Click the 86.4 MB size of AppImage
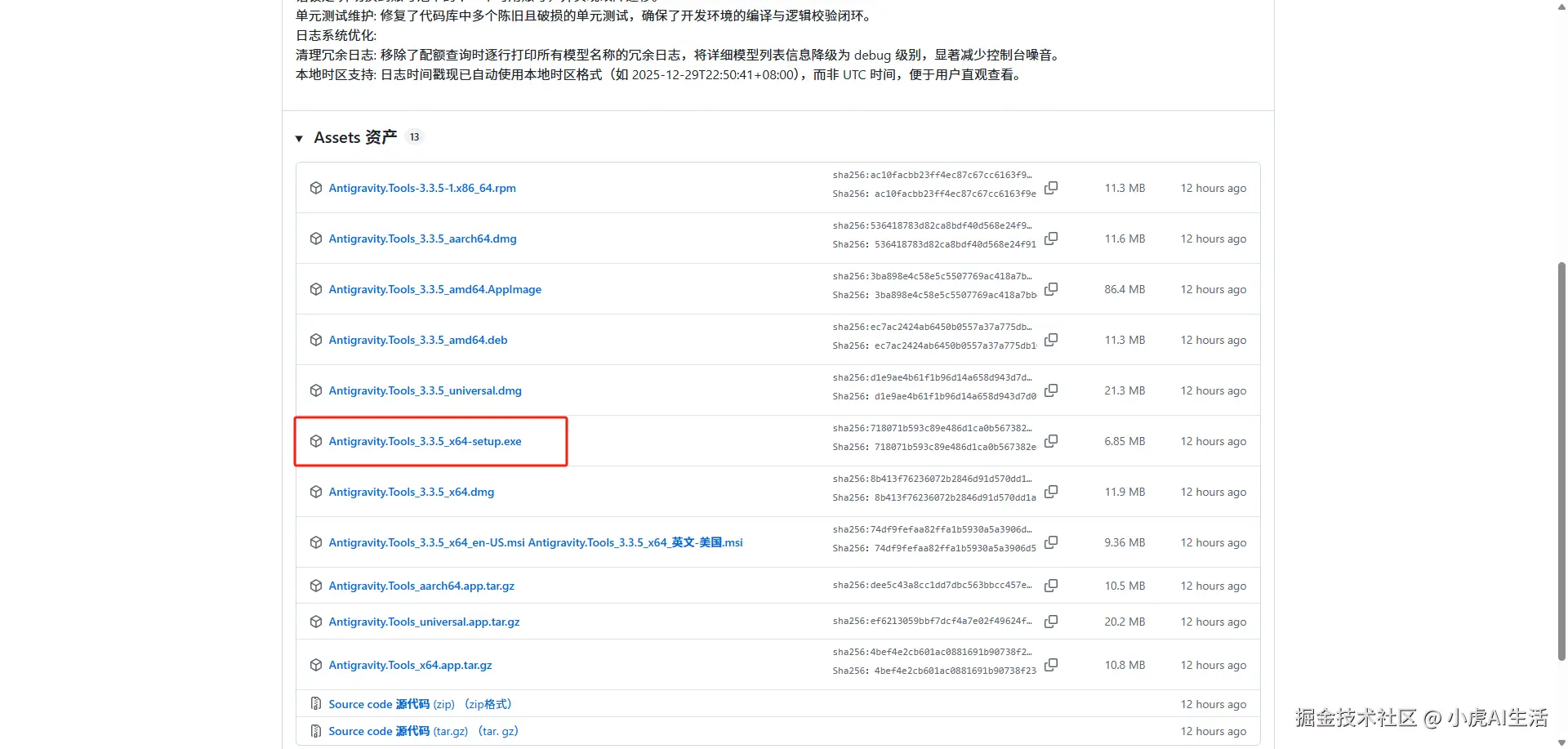This screenshot has height=749, width=1568. point(1125,289)
